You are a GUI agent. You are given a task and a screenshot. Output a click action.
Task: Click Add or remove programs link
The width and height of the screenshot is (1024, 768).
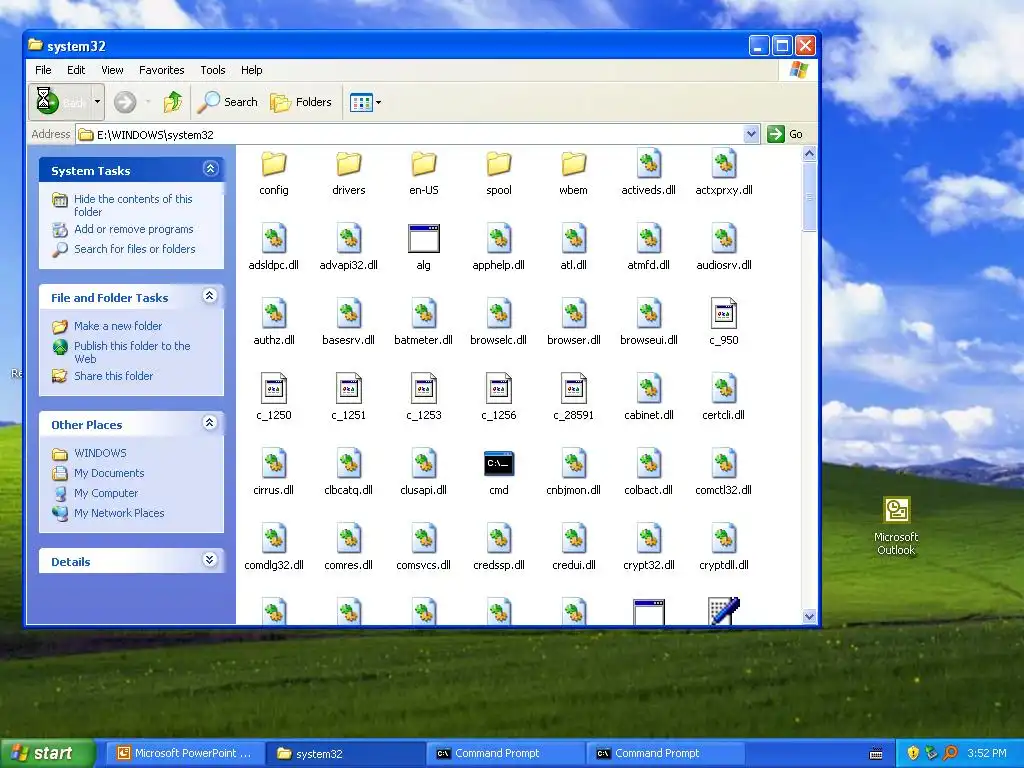pyautogui.click(x=134, y=229)
